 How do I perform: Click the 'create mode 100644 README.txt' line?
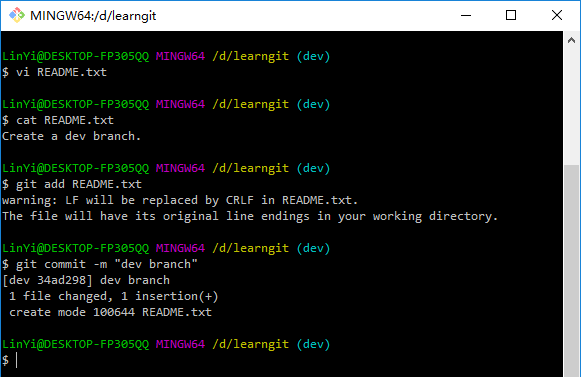click(x=110, y=312)
